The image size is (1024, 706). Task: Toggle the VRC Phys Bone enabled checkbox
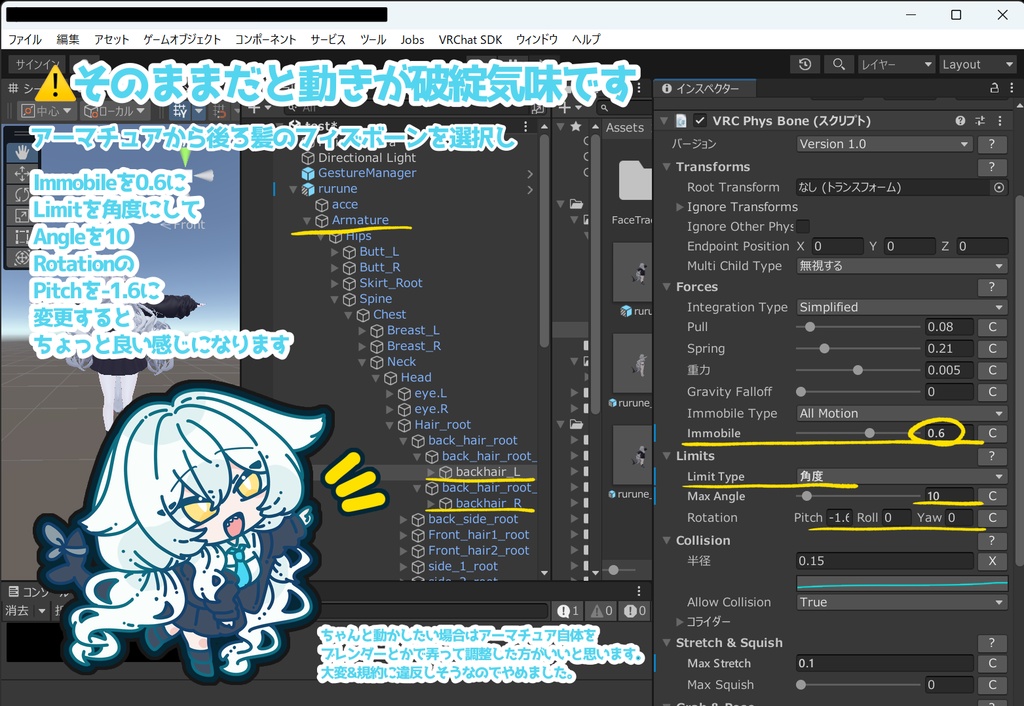click(700, 121)
